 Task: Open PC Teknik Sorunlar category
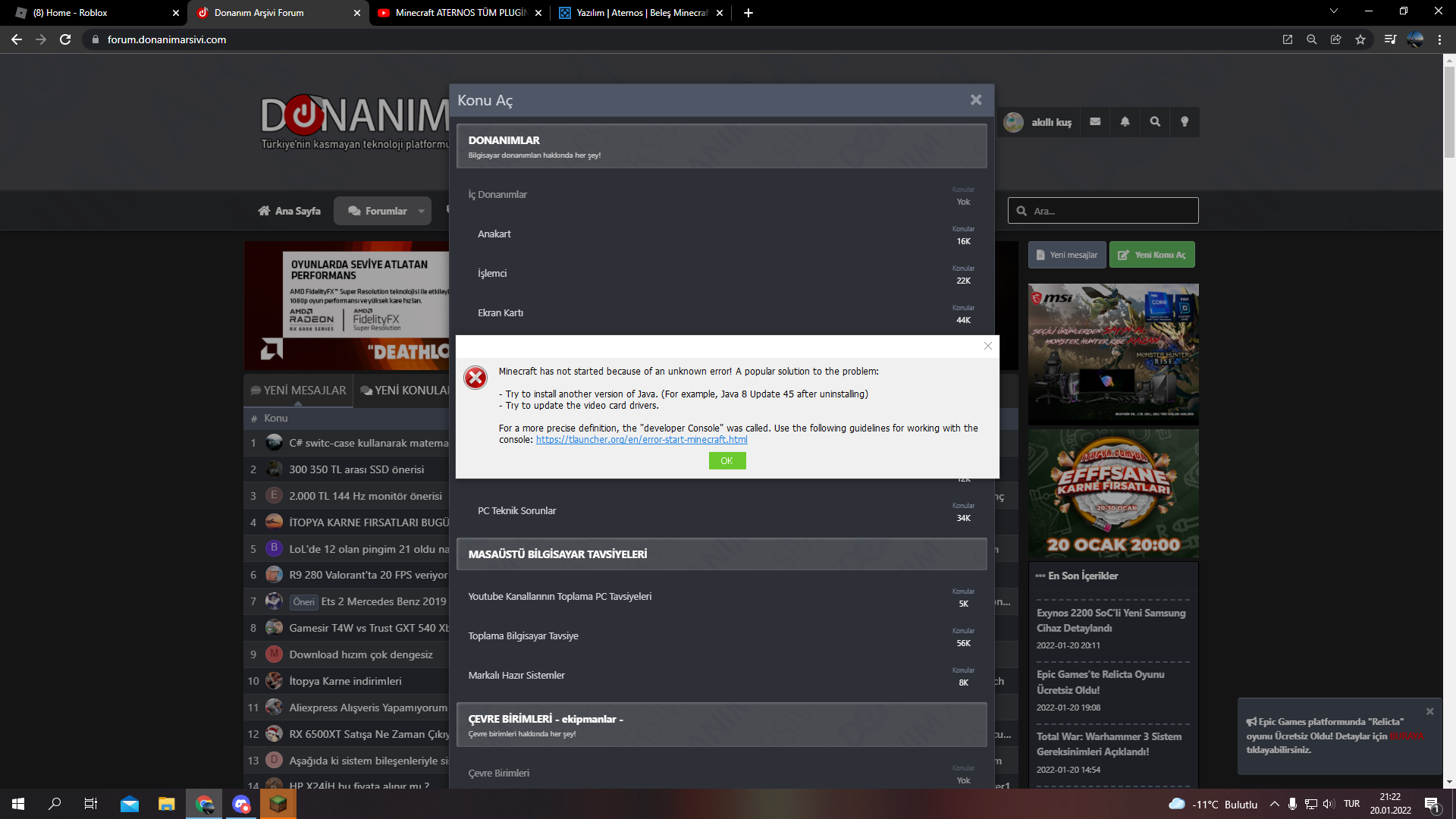(x=516, y=511)
